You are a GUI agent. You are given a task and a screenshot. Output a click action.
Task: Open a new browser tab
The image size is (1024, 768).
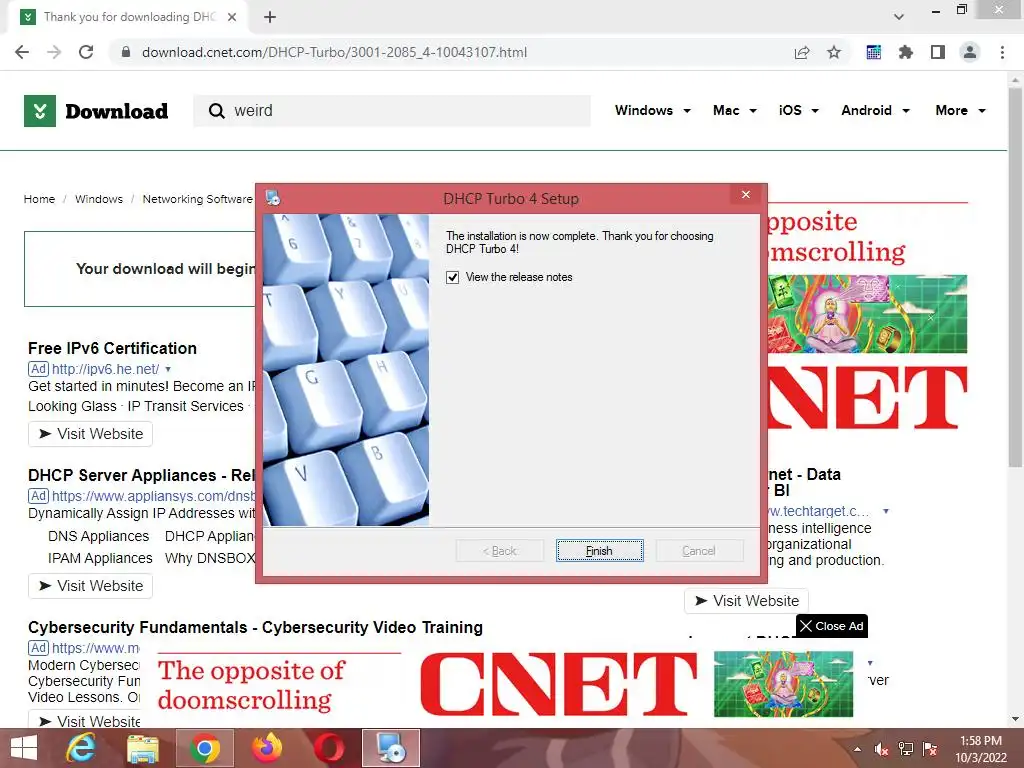coord(270,17)
